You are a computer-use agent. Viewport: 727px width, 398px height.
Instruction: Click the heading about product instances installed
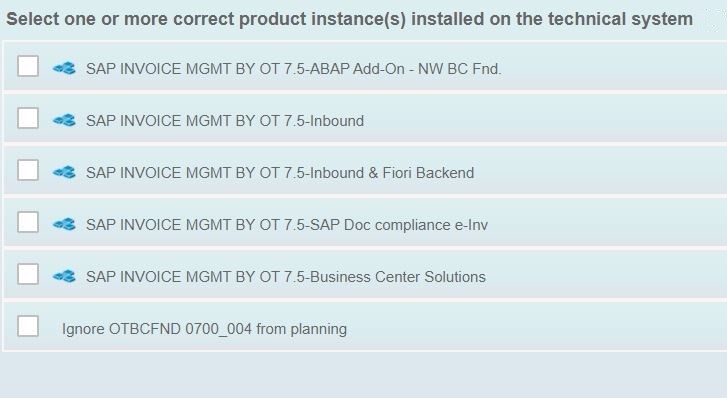pos(350,19)
